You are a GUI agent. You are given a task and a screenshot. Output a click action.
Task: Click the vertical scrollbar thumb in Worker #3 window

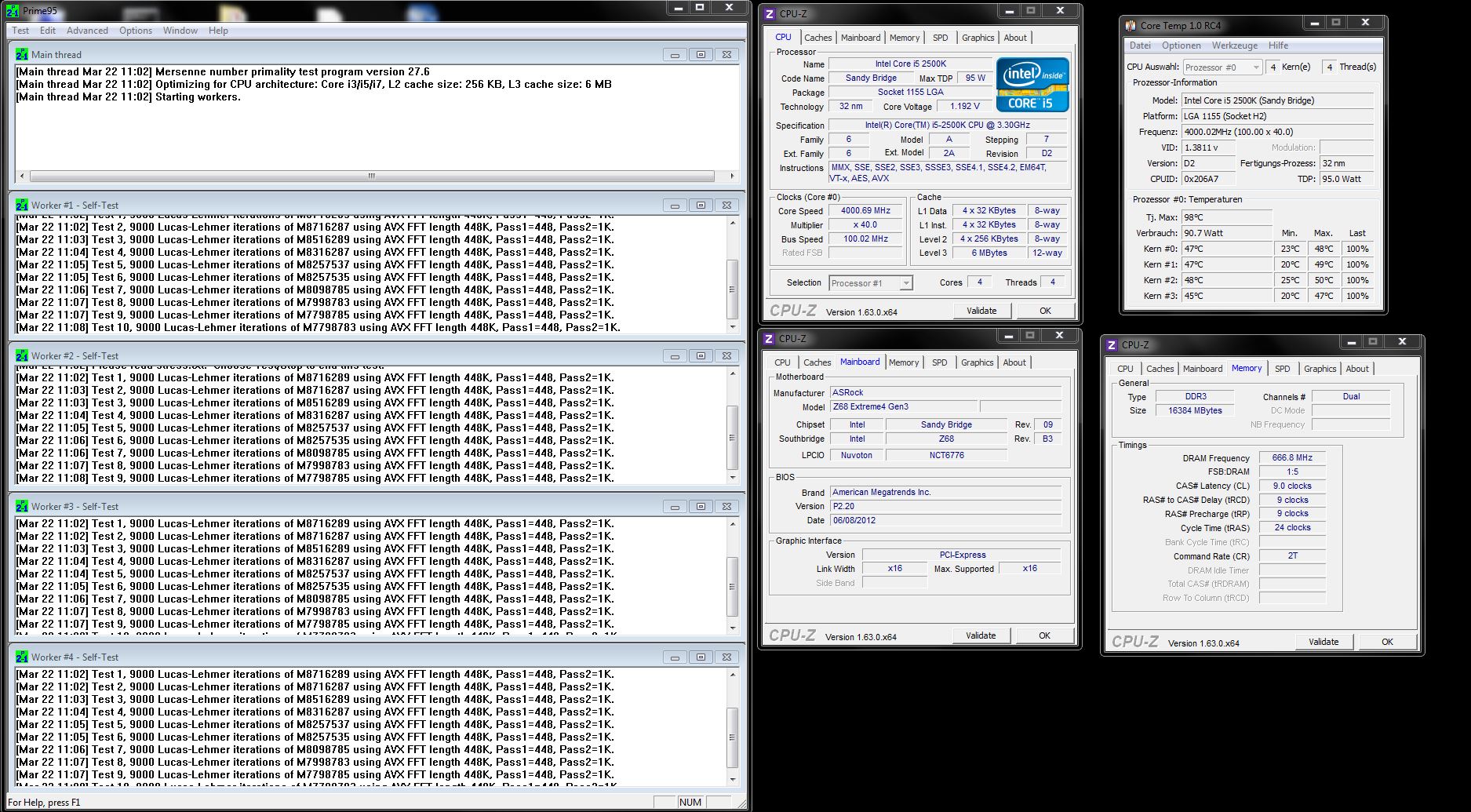pos(733,587)
